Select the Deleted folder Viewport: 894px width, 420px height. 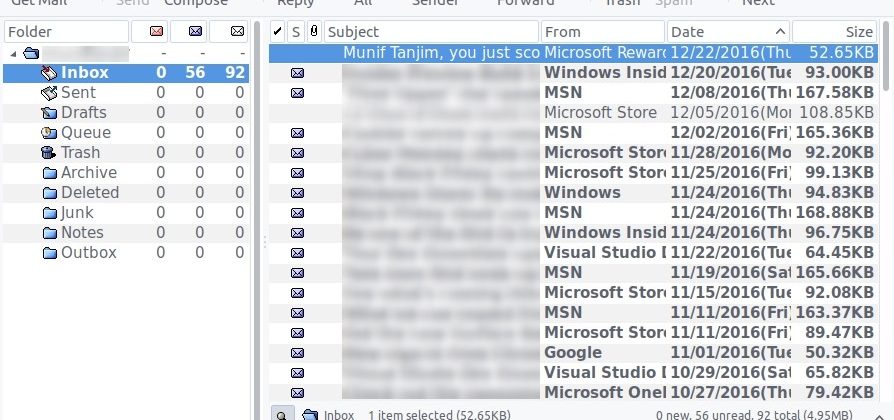click(126, 193)
